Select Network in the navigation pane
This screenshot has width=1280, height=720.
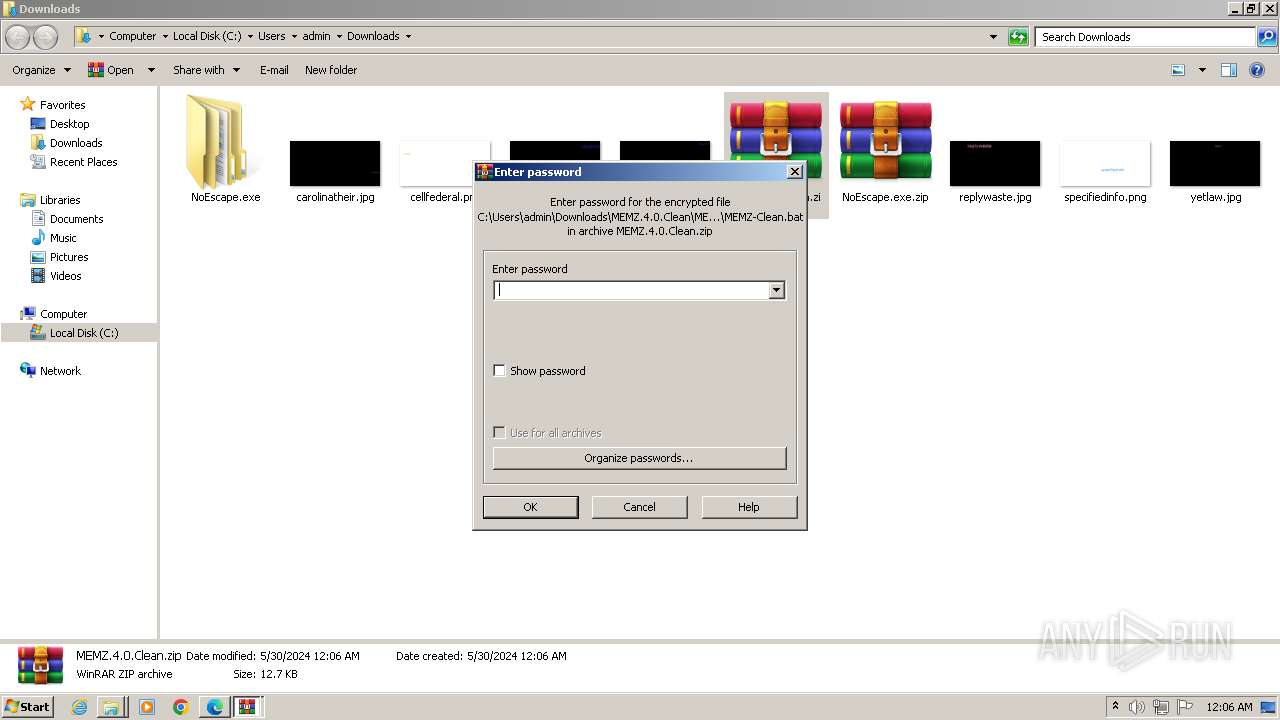tap(60, 371)
